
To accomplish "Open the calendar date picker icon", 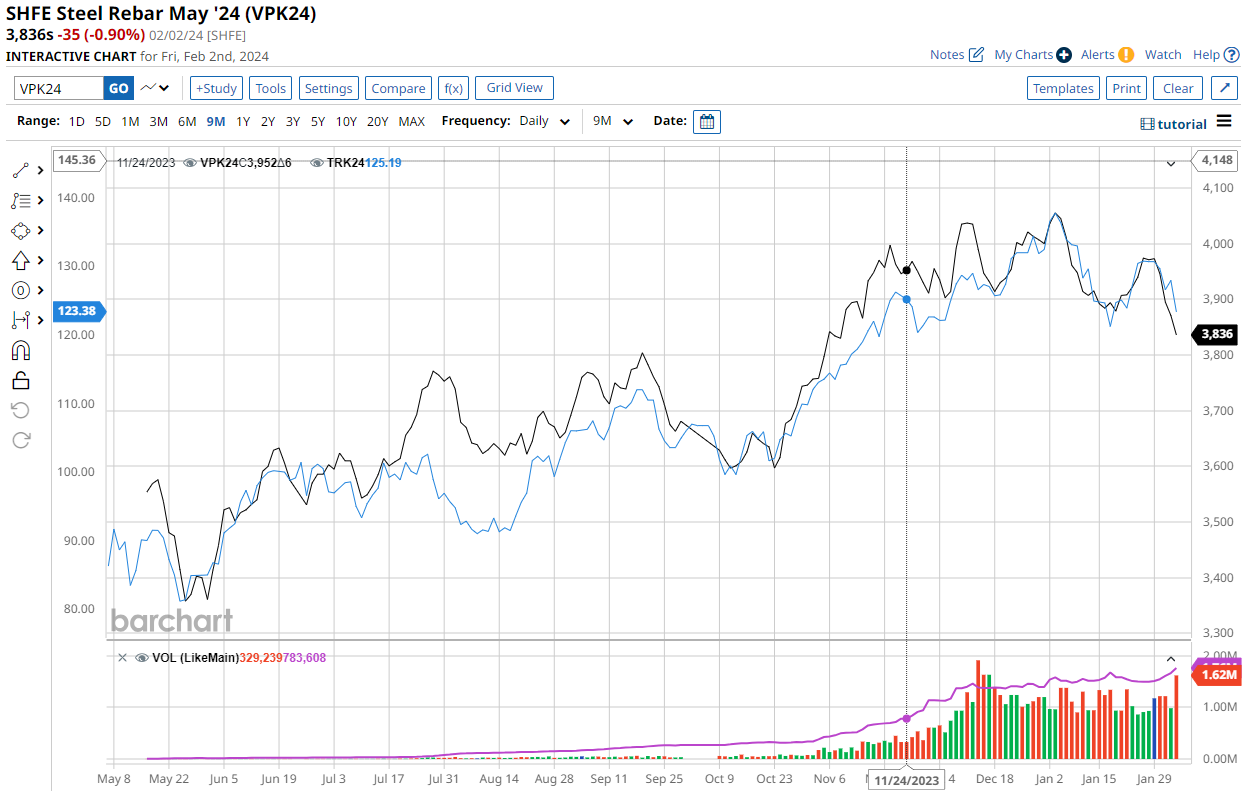I will tap(707, 122).
